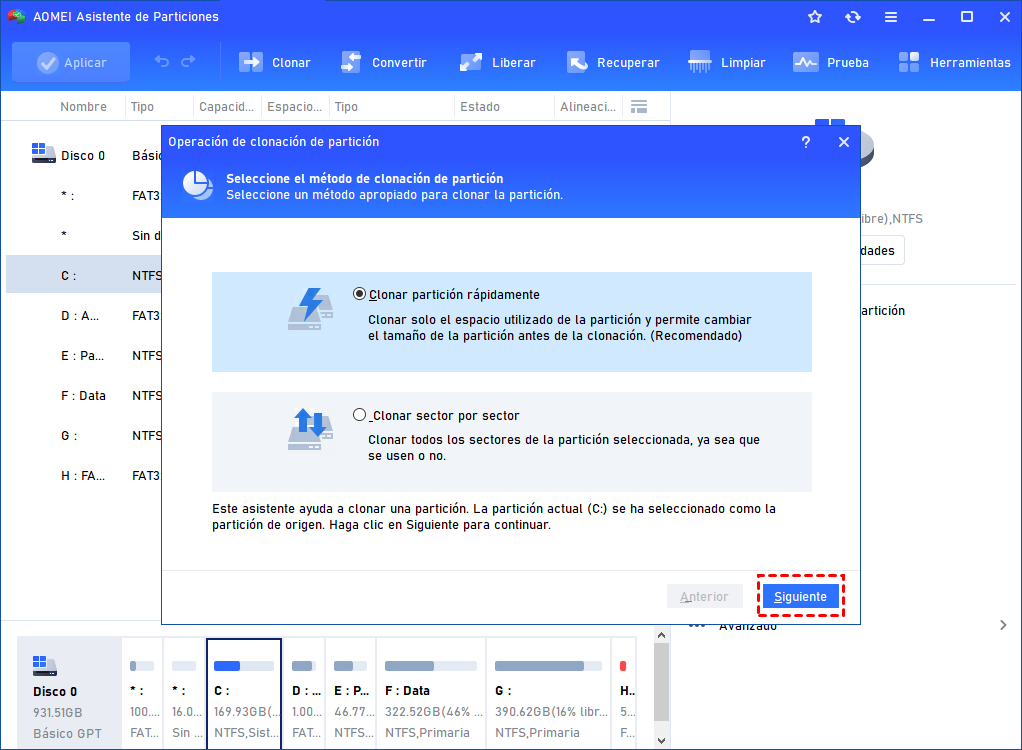Click the disk map vertical scrollbar thumb

[x=662, y=682]
